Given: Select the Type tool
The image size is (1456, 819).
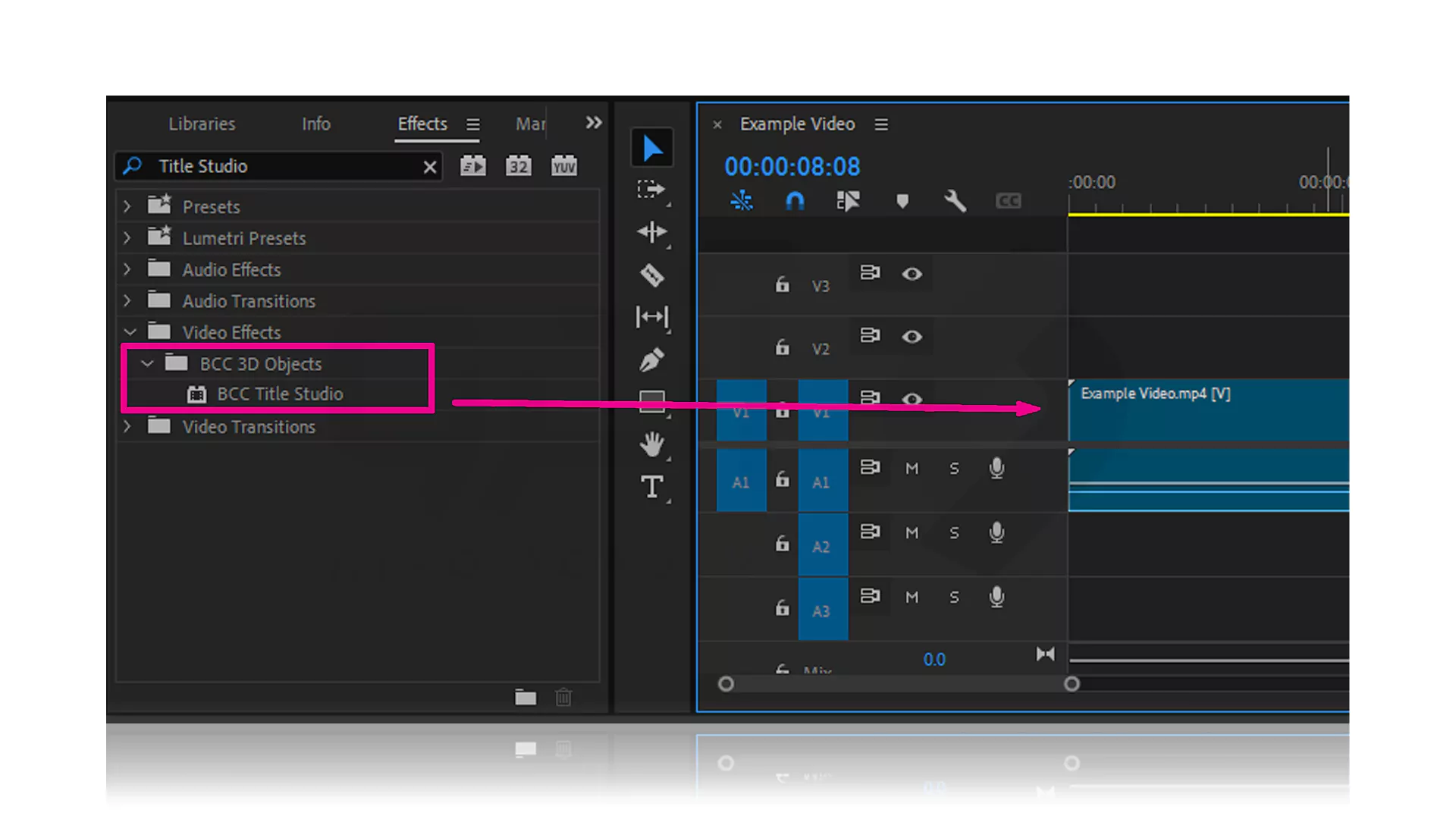Looking at the screenshot, I should pyautogui.click(x=651, y=487).
